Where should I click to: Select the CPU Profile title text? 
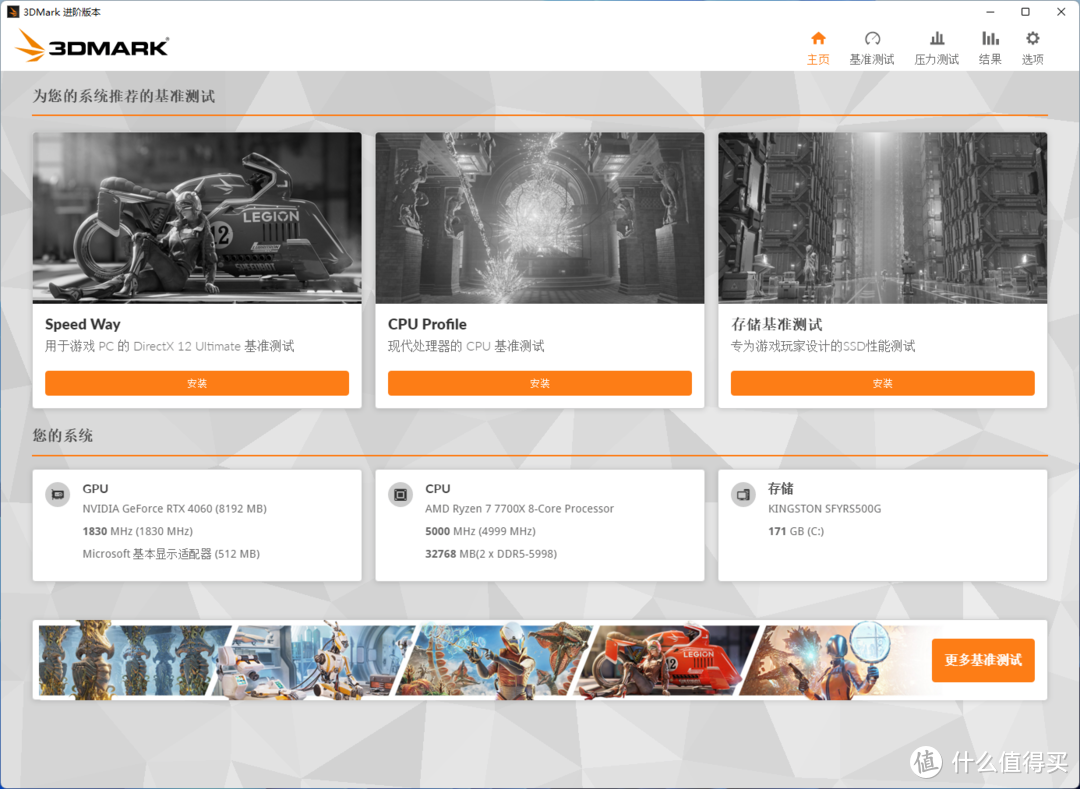(x=427, y=324)
